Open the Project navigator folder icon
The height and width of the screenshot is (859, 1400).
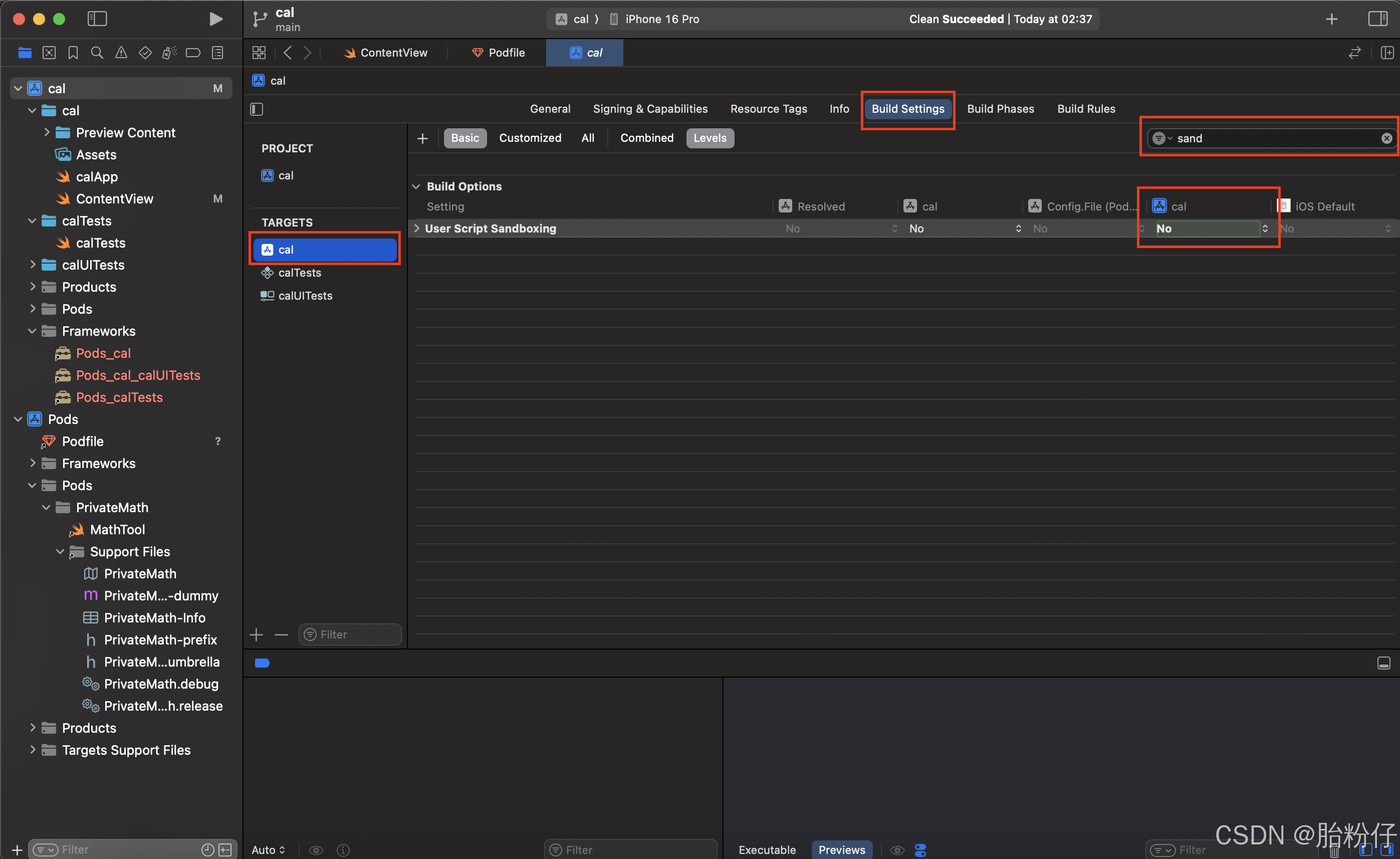pyautogui.click(x=25, y=53)
